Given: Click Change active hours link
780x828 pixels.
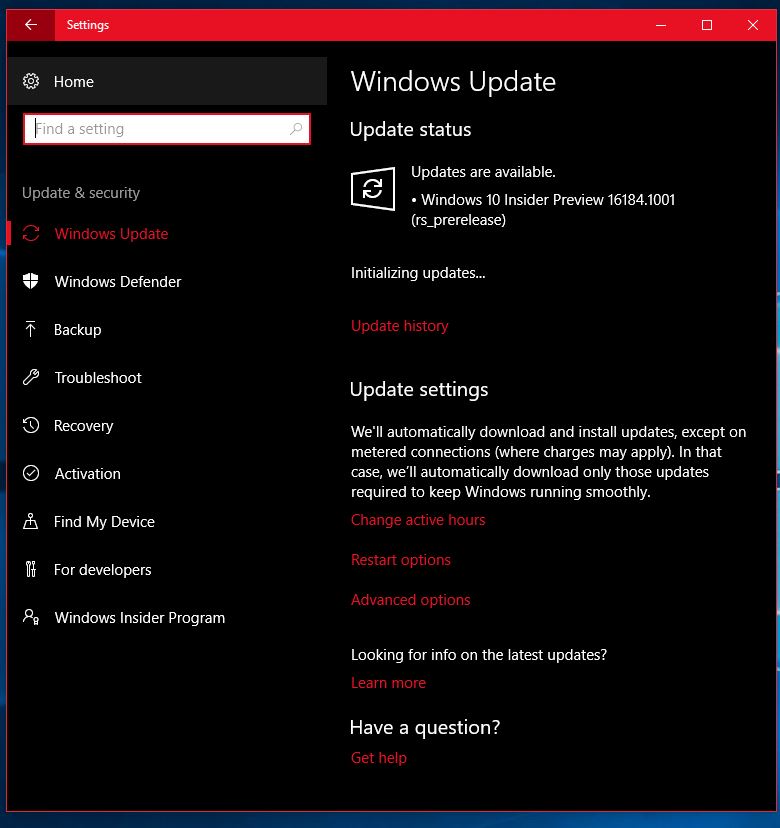Looking at the screenshot, I should (x=418, y=520).
